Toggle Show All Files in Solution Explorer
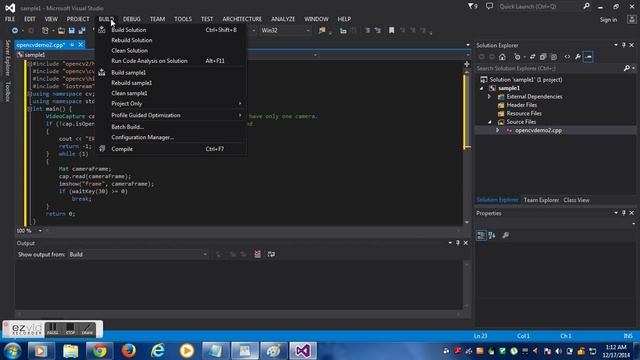The height and width of the screenshot is (360, 640). click(x=553, y=57)
